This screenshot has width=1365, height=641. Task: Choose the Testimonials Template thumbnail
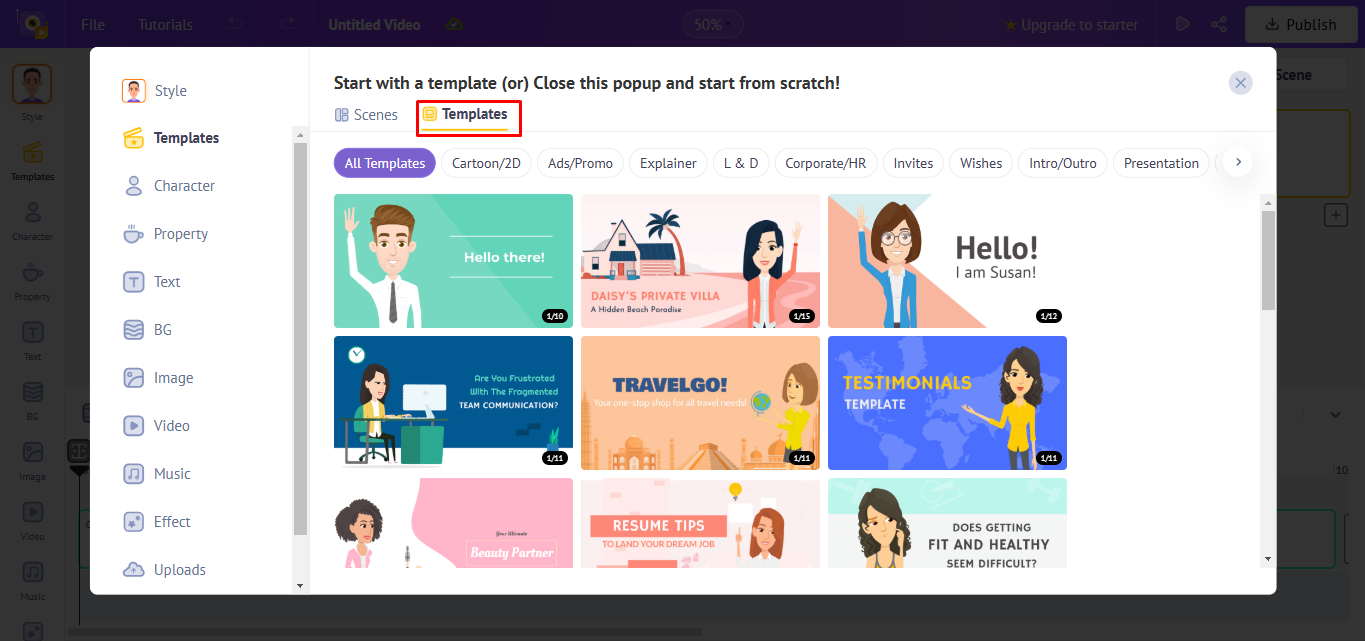[947, 403]
